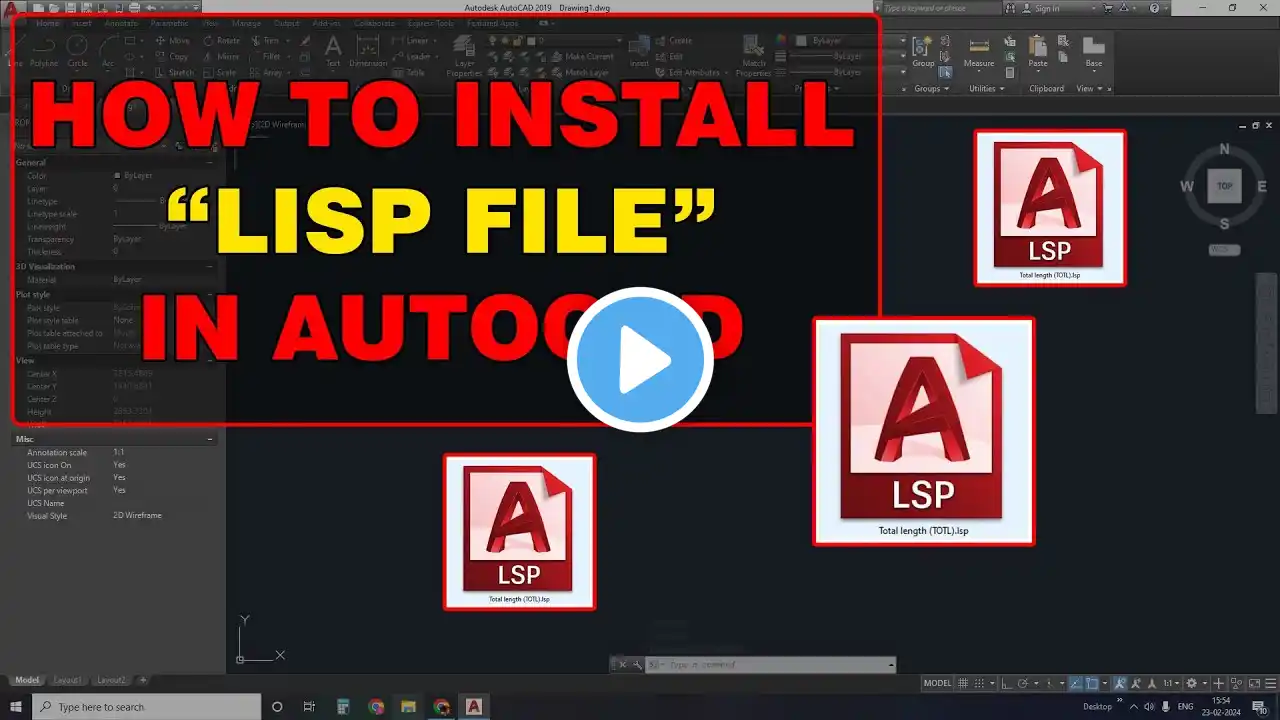Click the Annotation Monitor plus icon in status bar
This screenshot has height=720, width=1280.
coord(1218,683)
